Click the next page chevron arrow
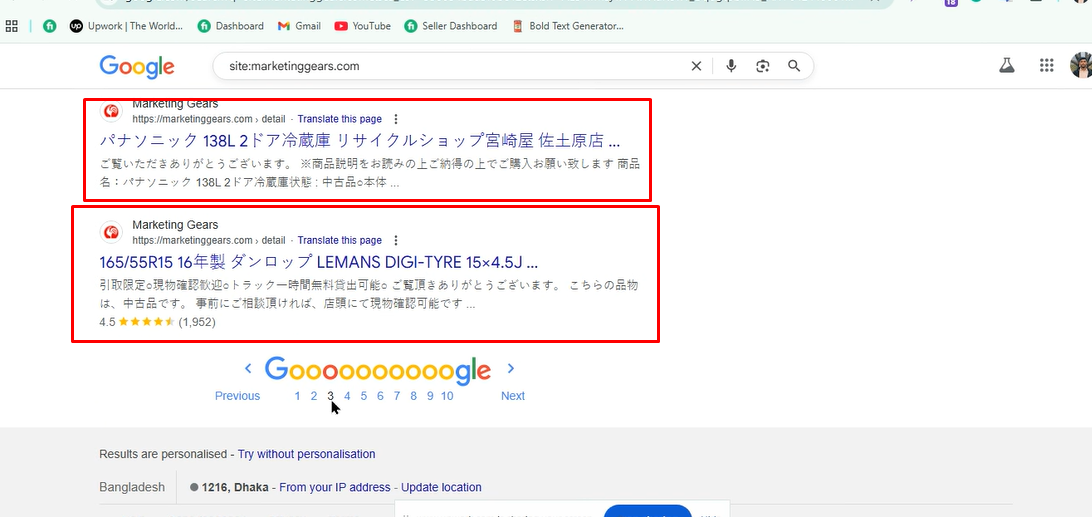The image size is (1092, 517). 510,369
